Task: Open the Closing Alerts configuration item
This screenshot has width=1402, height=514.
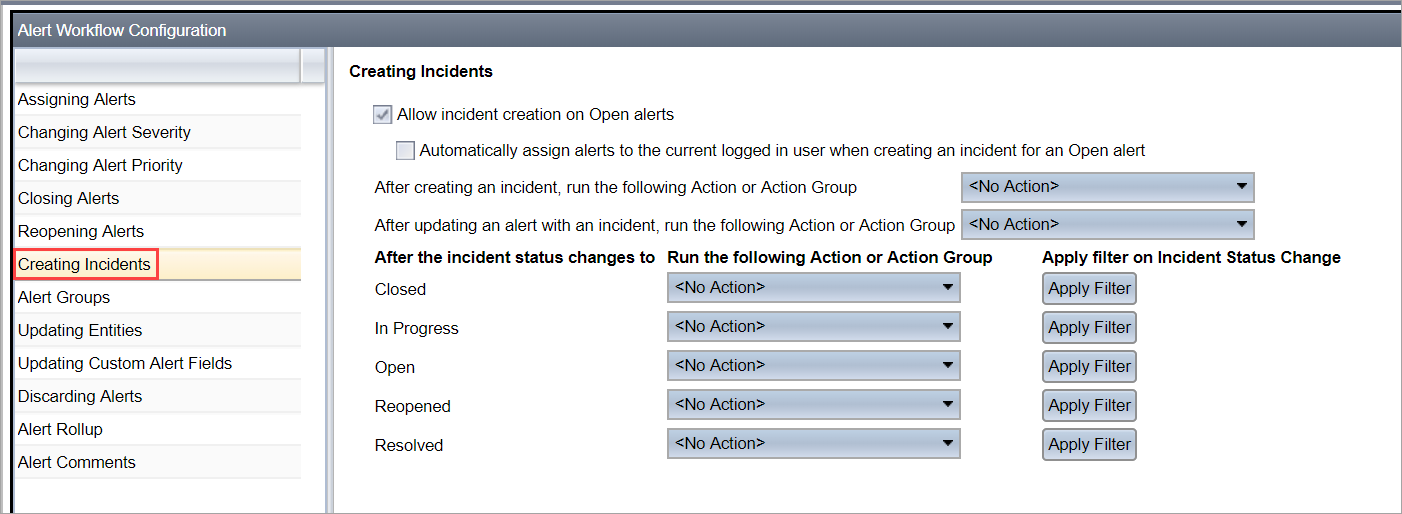Action: (158, 199)
